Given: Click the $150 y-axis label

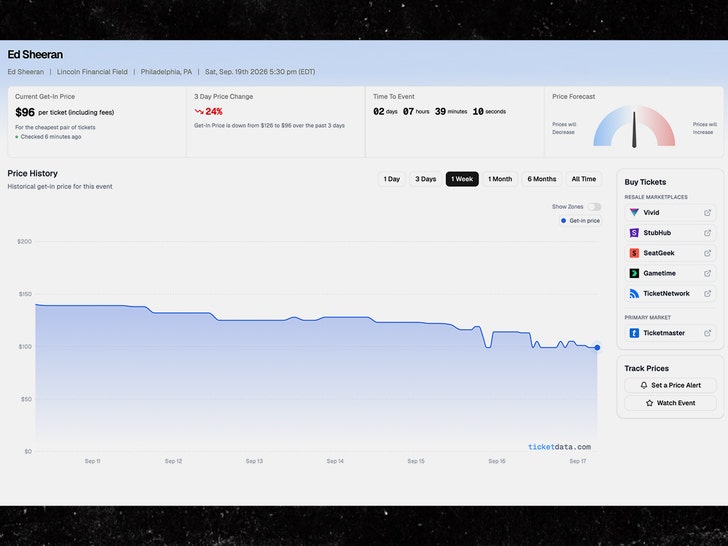Looking at the screenshot, I should click(25, 294).
